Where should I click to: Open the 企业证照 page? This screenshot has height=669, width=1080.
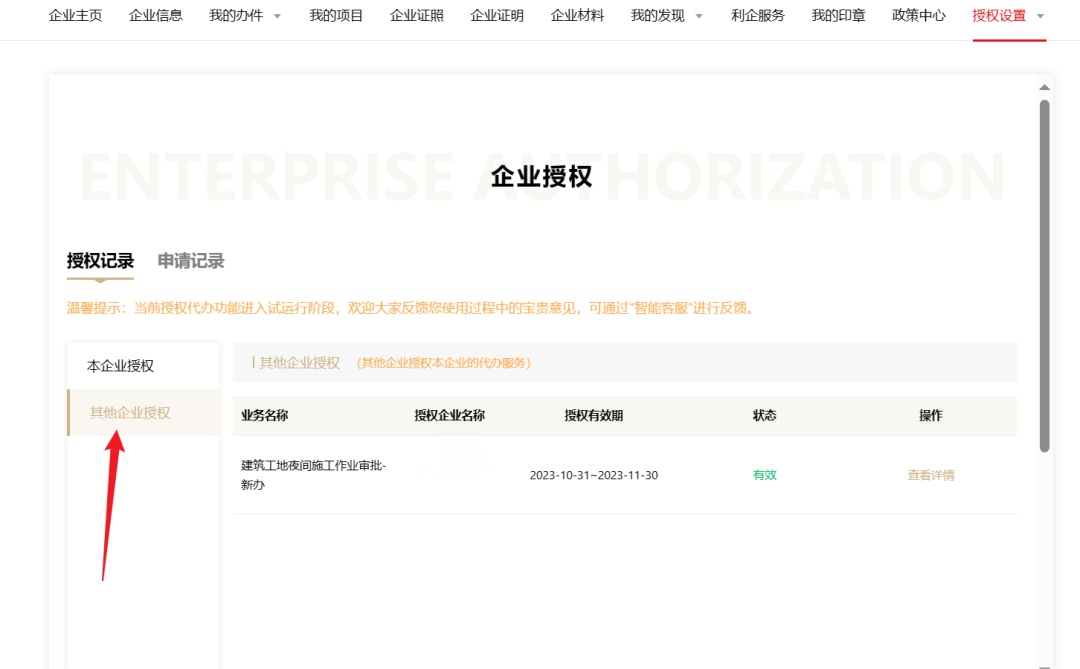pyautogui.click(x=416, y=16)
